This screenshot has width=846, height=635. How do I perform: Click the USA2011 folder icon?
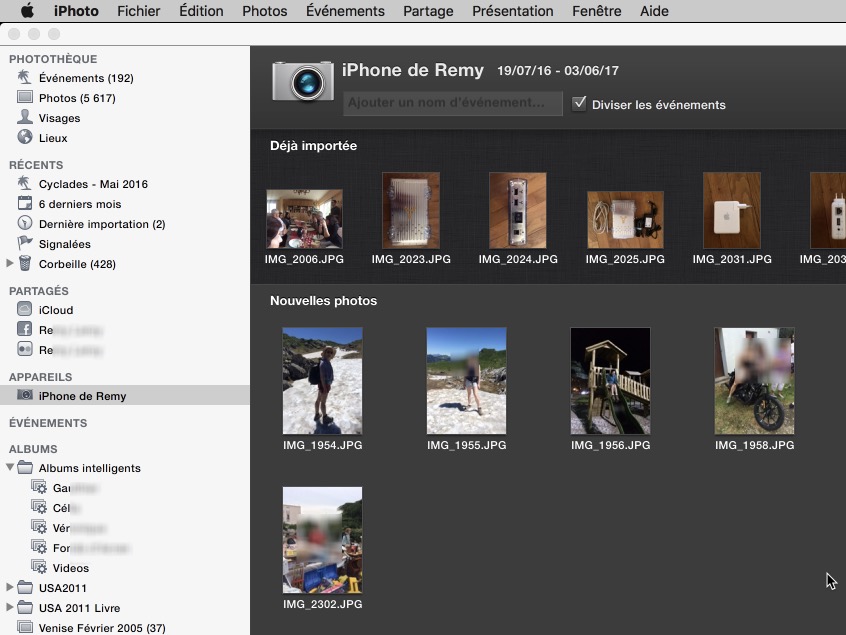pyautogui.click(x=25, y=587)
